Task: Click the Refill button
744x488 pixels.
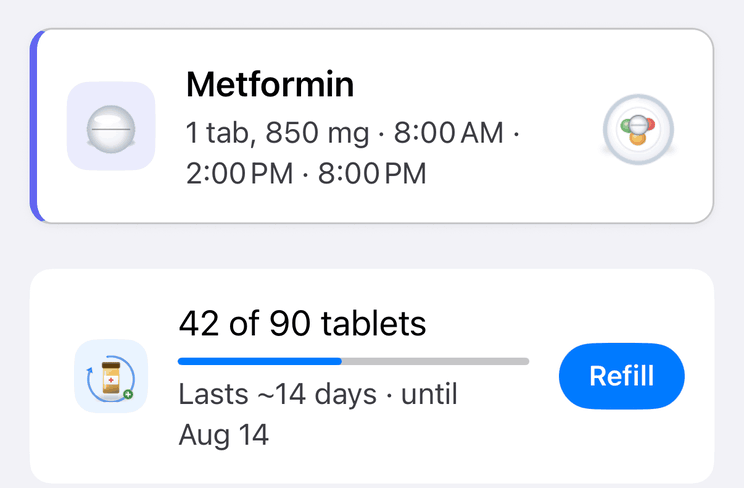Action: pyautogui.click(x=622, y=376)
